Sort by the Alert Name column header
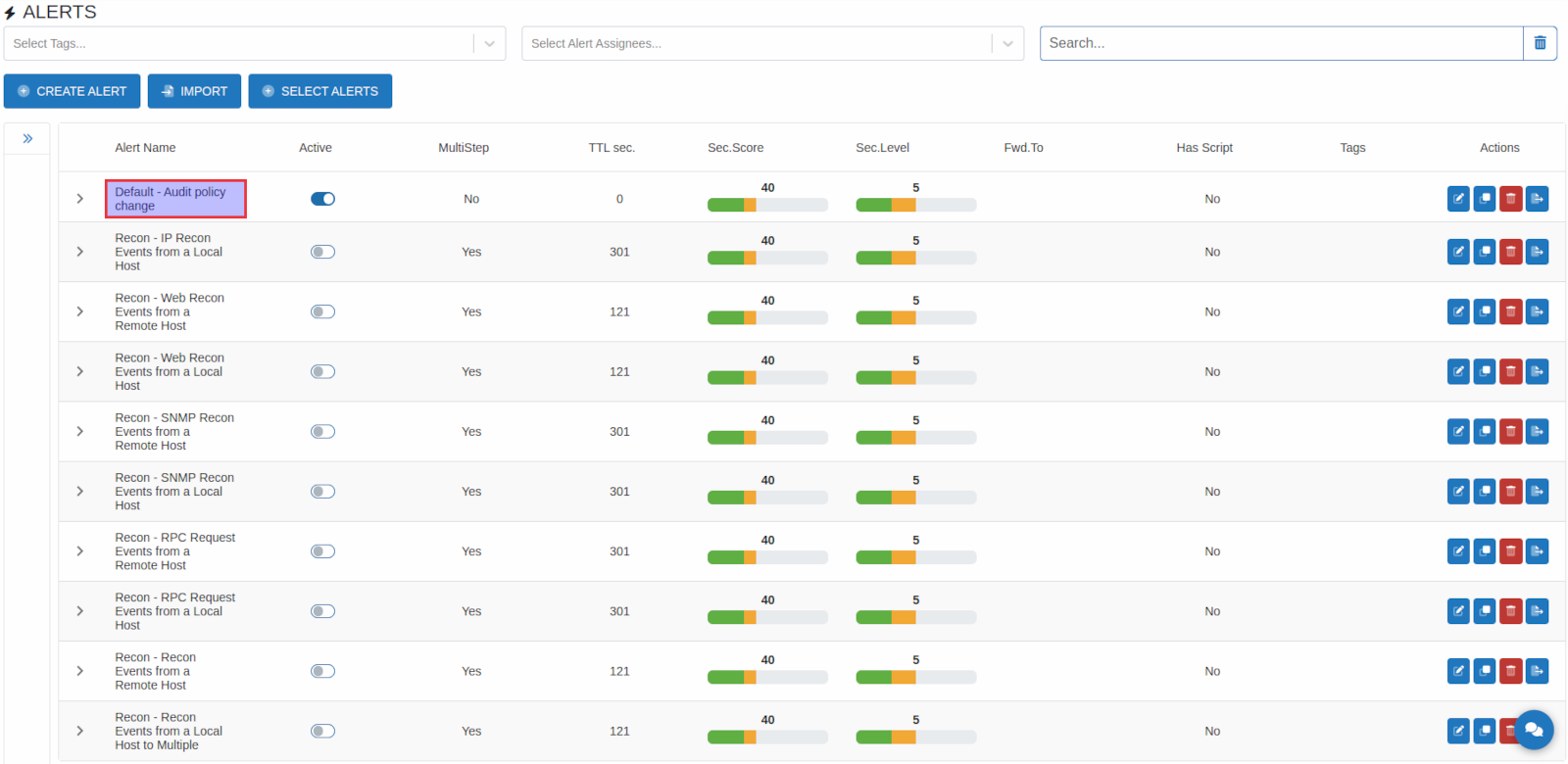1568x764 pixels. pyautogui.click(x=145, y=148)
